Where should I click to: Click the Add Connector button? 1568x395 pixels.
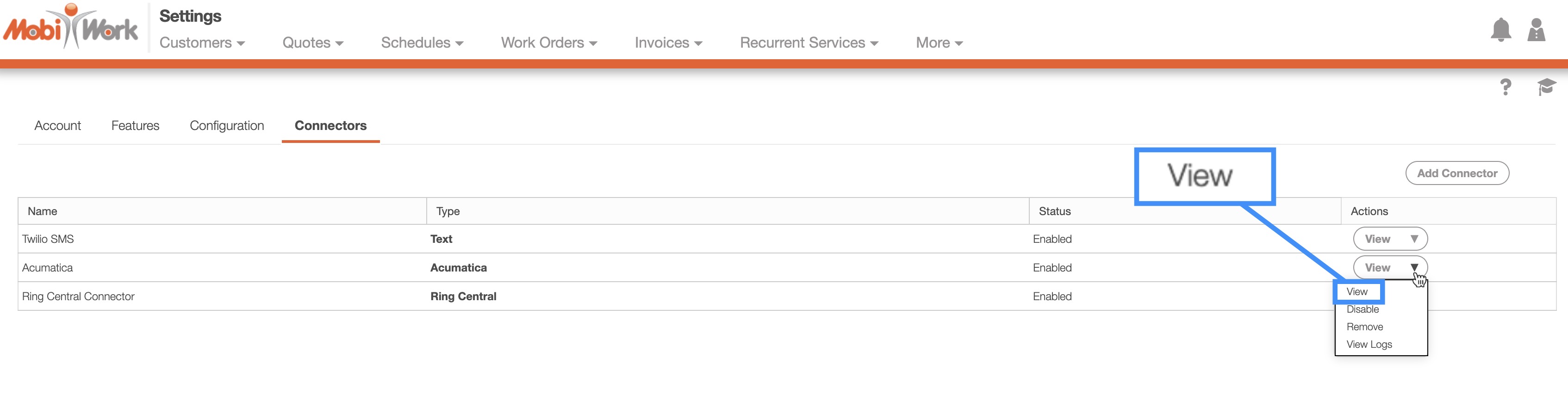point(1456,173)
